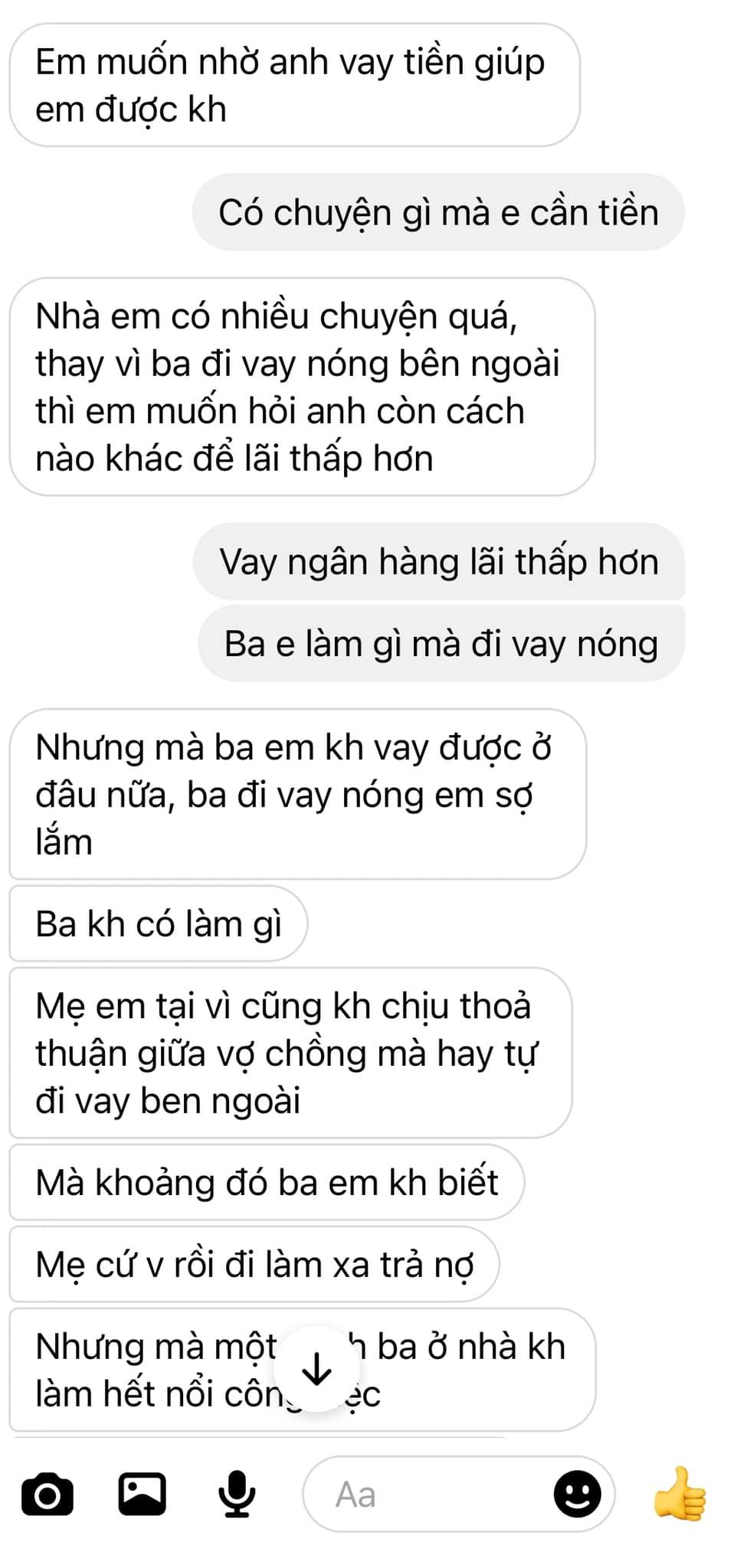Open the emoji smiley picker
Screen dimensions: 737x1568
(x=578, y=1494)
